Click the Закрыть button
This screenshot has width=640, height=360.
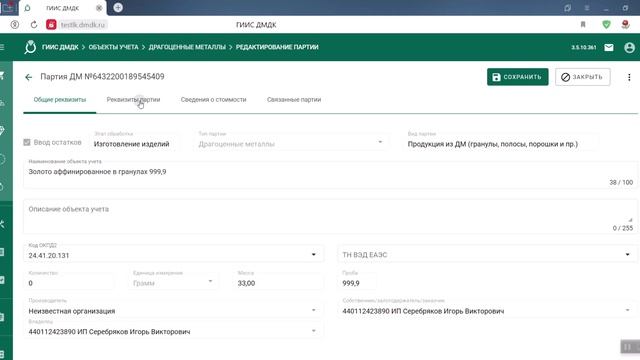[x=582, y=77]
